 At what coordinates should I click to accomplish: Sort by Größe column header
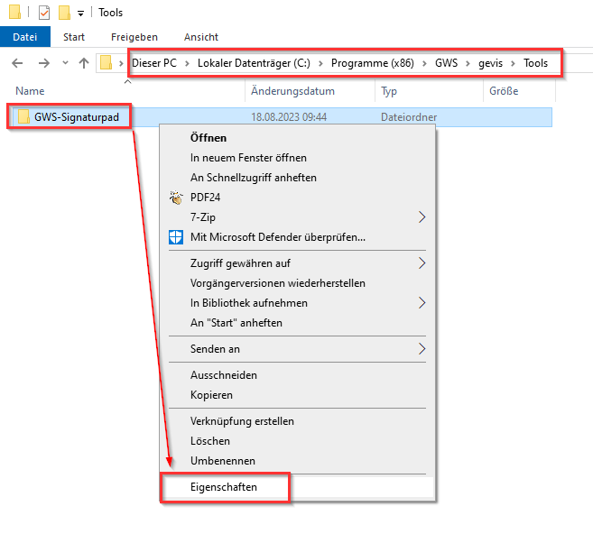click(504, 91)
